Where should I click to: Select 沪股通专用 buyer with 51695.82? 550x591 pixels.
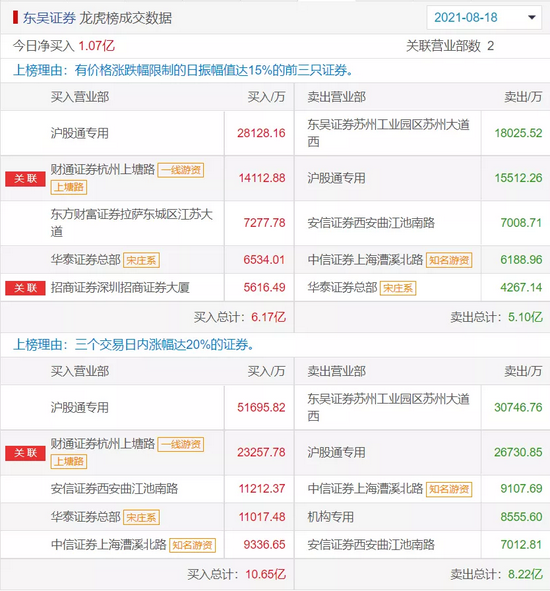click(80, 407)
